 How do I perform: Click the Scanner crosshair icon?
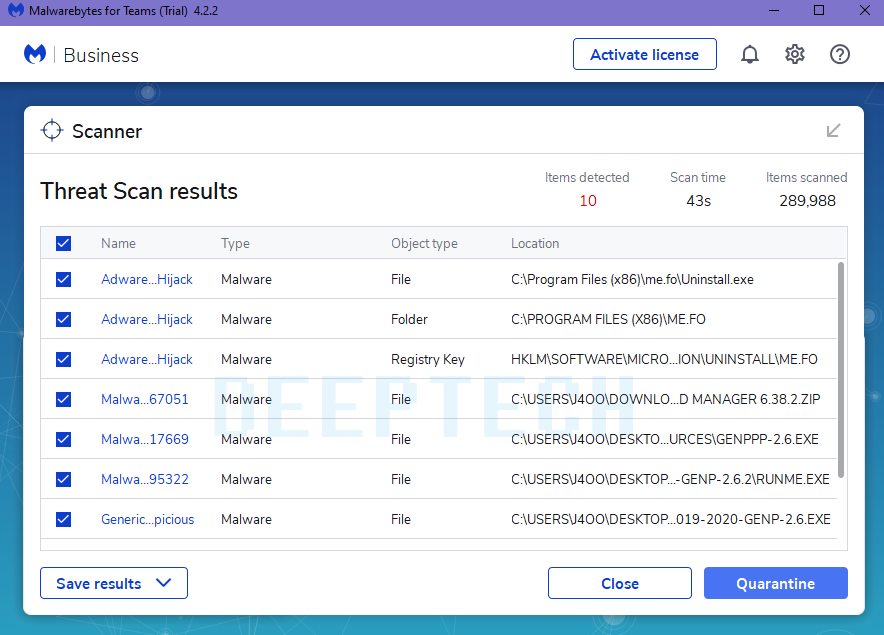click(x=52, y=130)
